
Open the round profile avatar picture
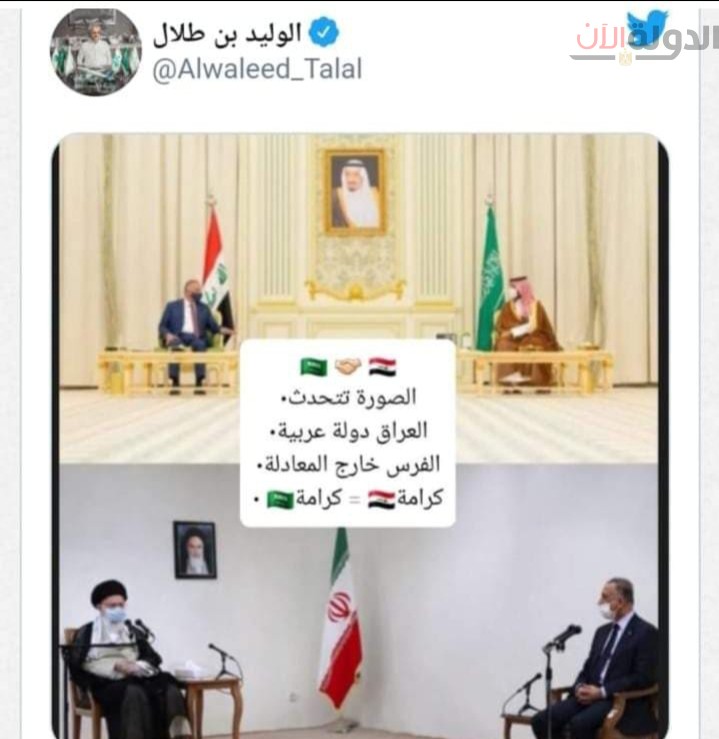click(96, 52)
